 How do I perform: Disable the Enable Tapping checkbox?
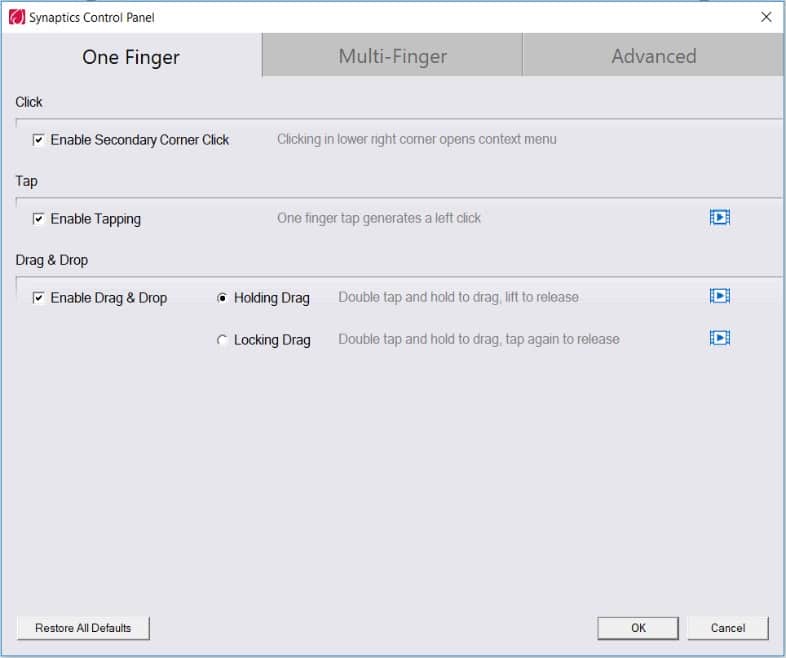point(39,219)
